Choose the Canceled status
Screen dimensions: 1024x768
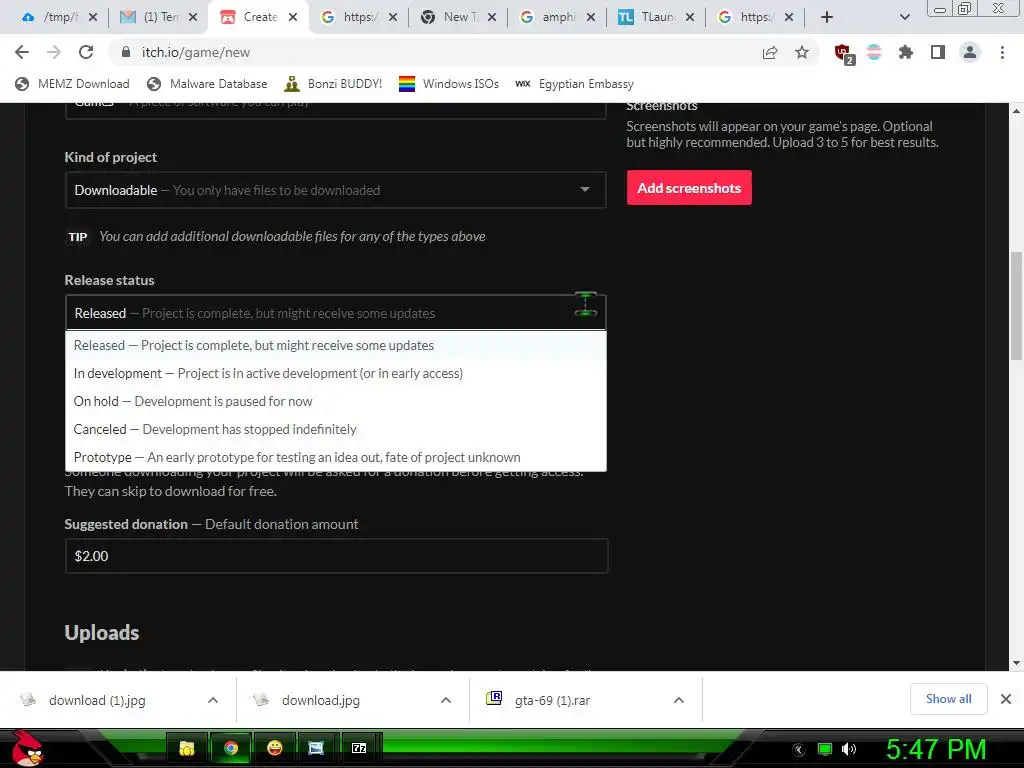click(x=336, y=429)
